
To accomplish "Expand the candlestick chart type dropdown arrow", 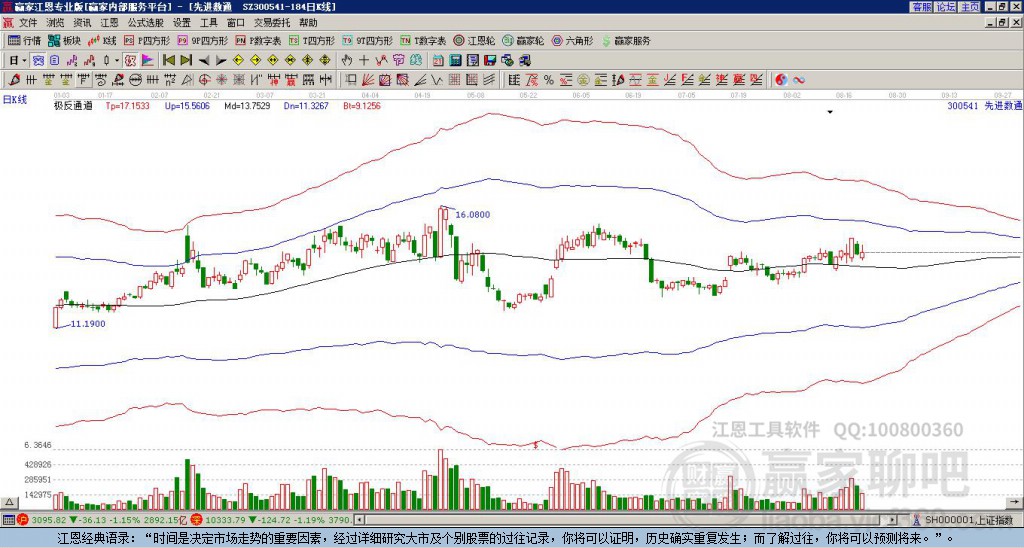I will click(x=117, y=60).
